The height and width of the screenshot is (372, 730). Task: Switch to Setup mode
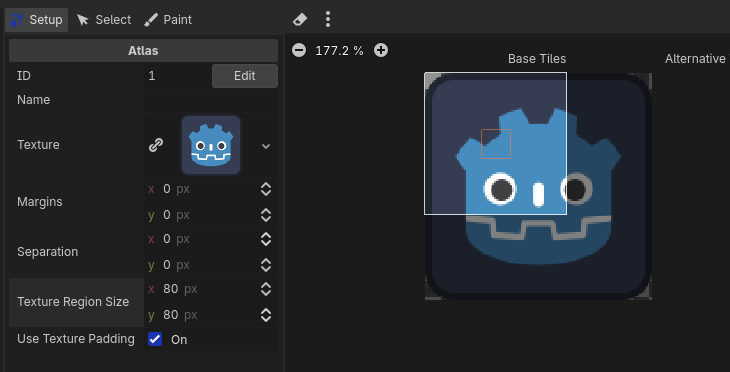tap(36, 20)
